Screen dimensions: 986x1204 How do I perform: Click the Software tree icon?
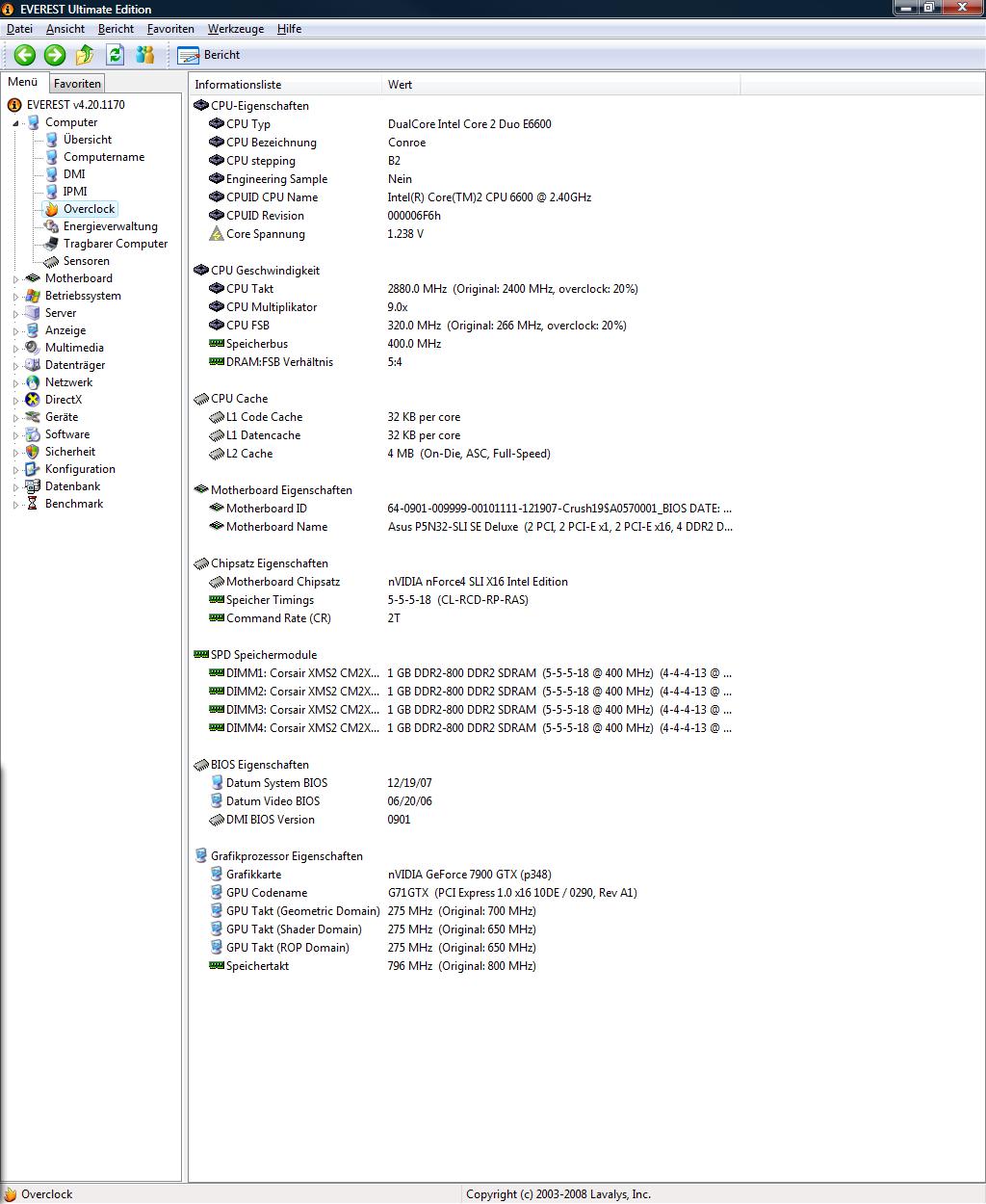point(34,434)
